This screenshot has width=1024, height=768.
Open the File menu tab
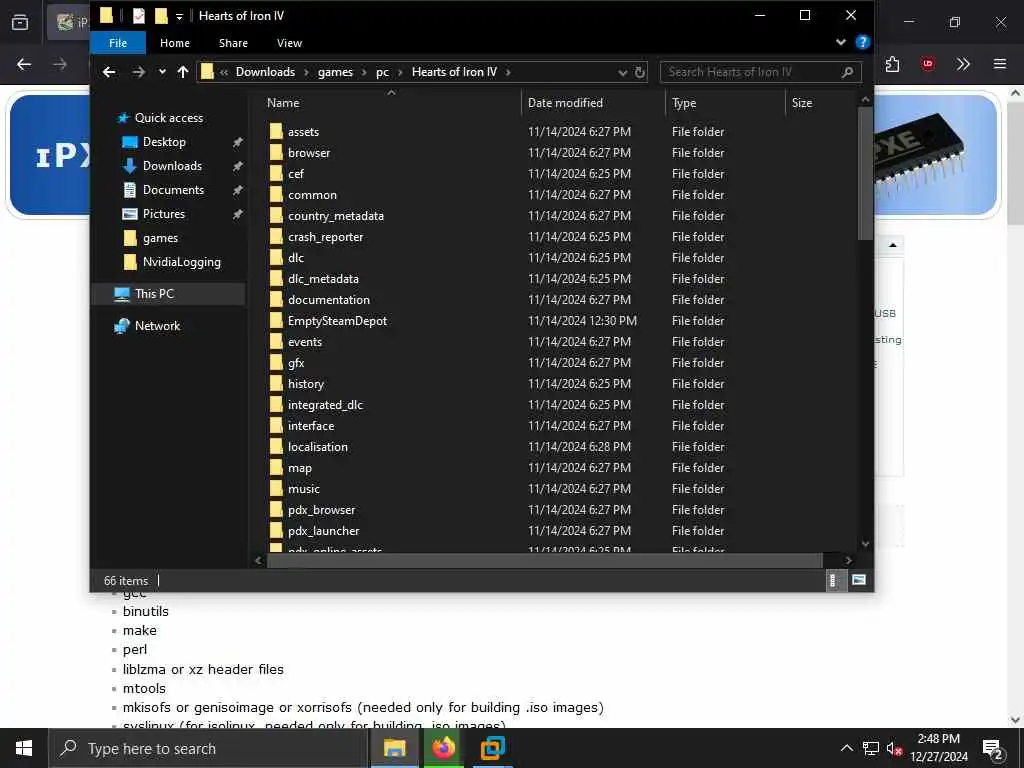tap(118, 43)
